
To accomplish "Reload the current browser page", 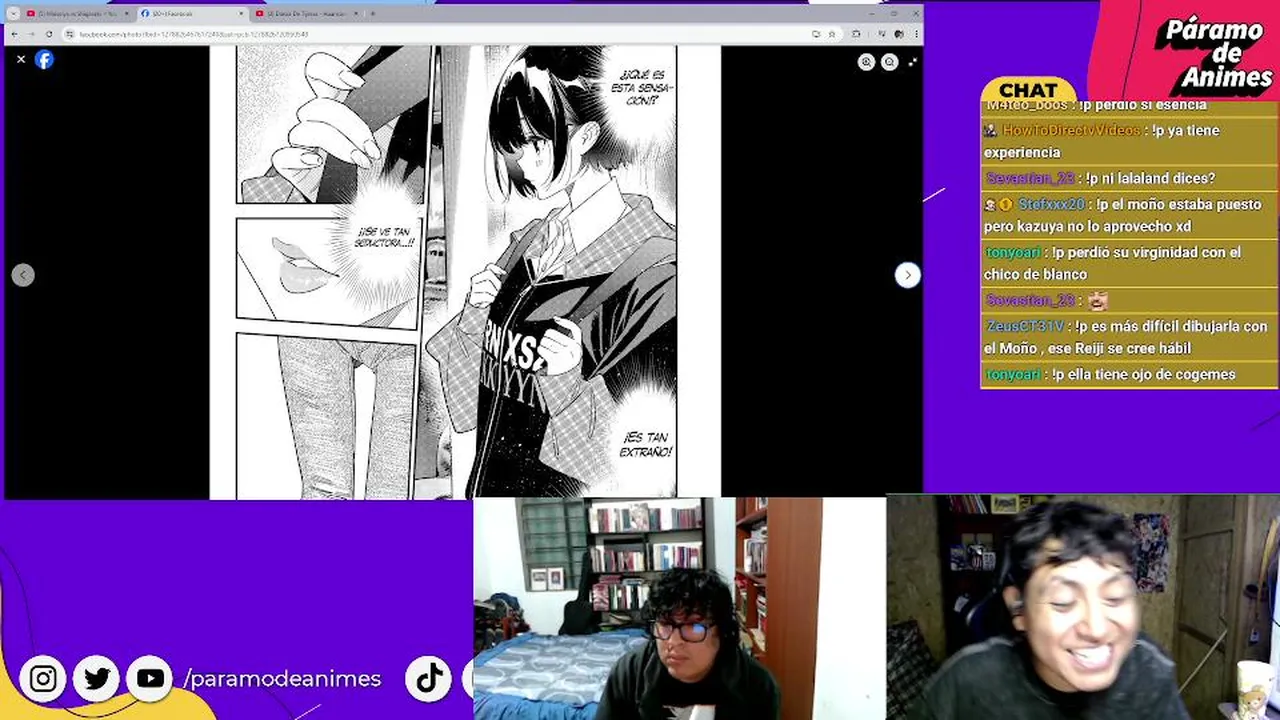I will tap(49, 34).
